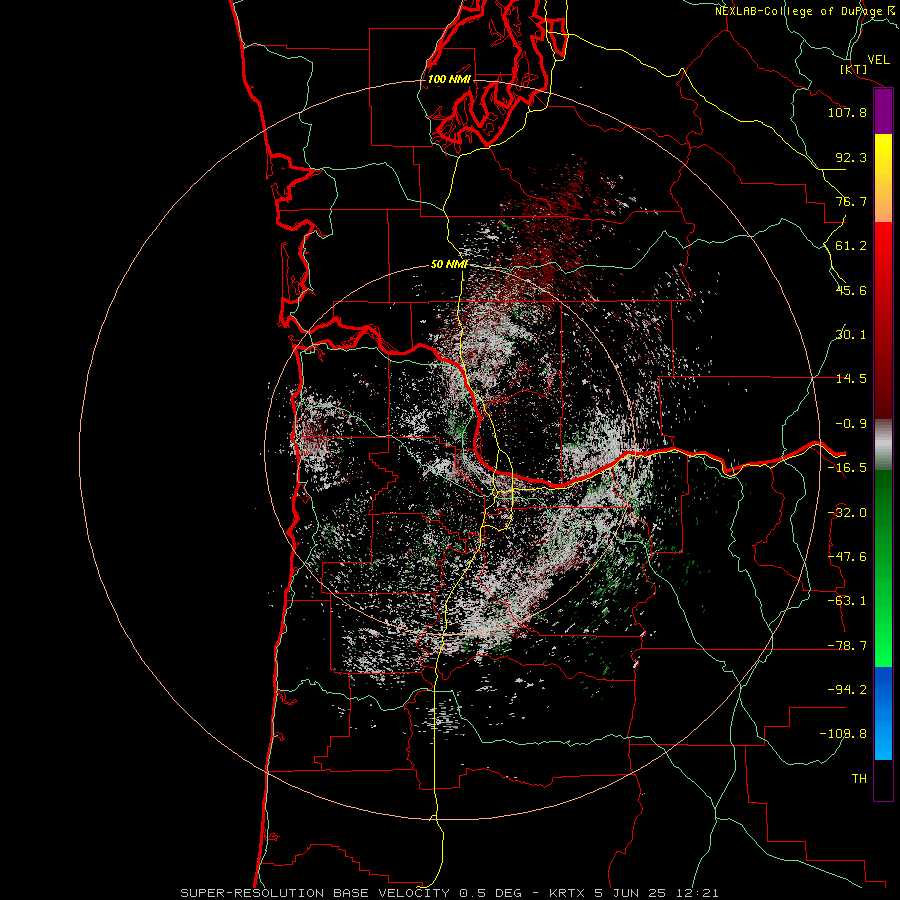Click the -63.1 legend value
The height and width of the screenshot is (900, 900).
[x=847, y=601]
